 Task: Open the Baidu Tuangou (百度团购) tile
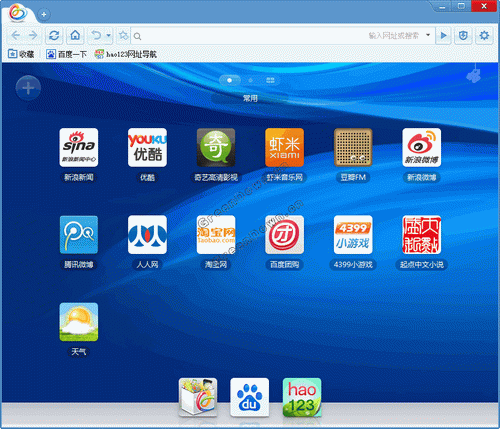pos(284,235)
